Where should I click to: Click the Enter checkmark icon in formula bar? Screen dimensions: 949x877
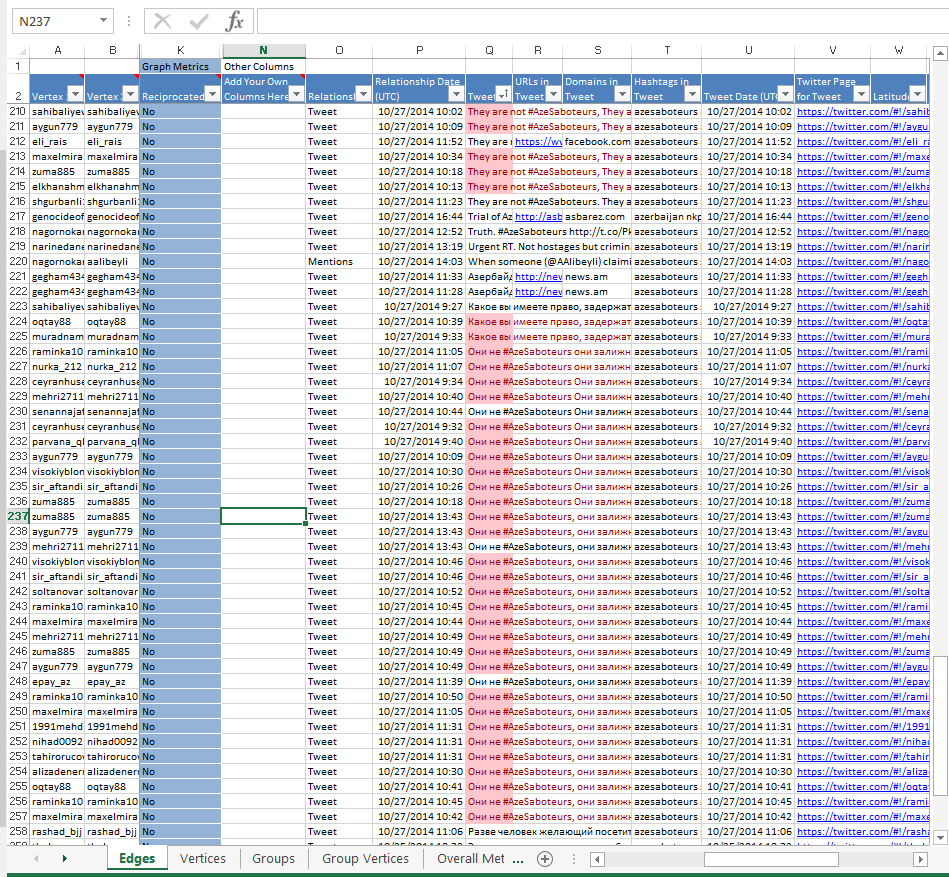[x=199, y=22]
